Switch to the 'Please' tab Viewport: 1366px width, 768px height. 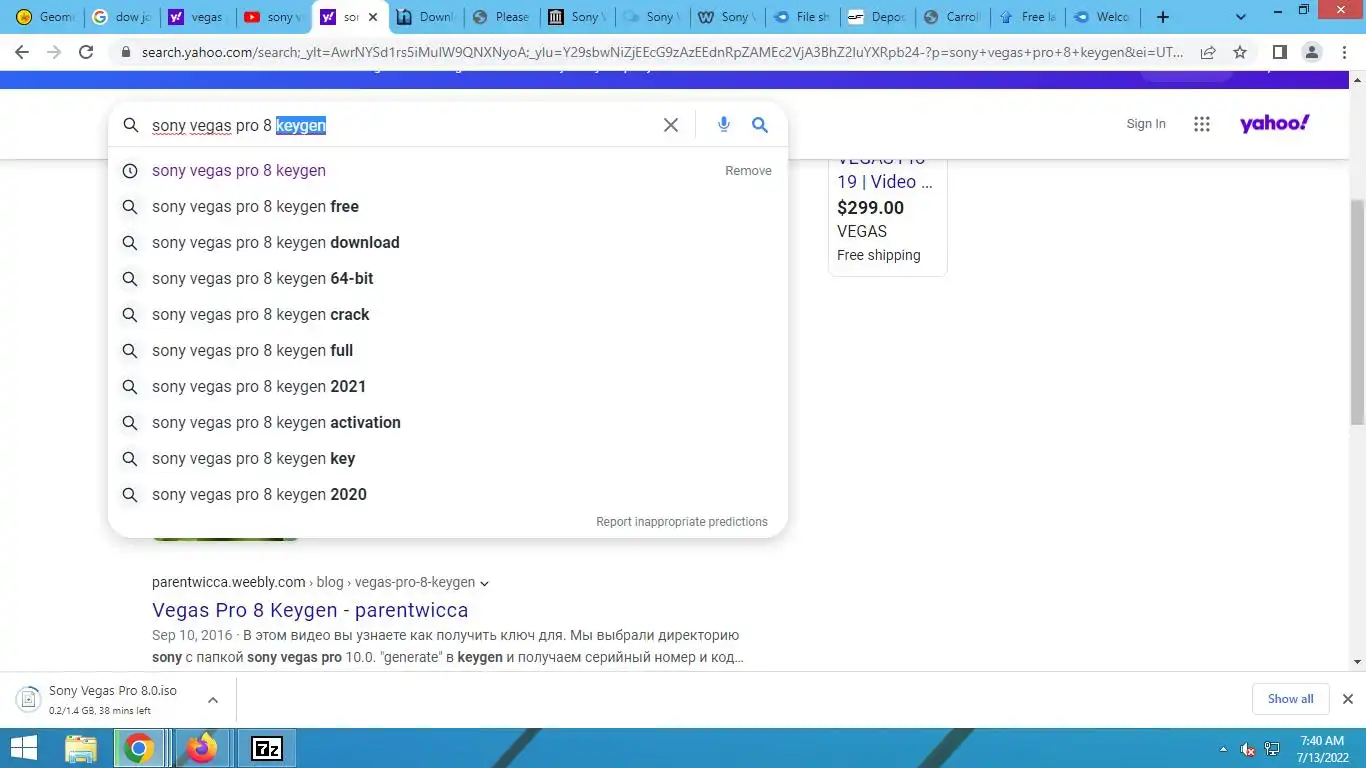[x=501, y=17]
